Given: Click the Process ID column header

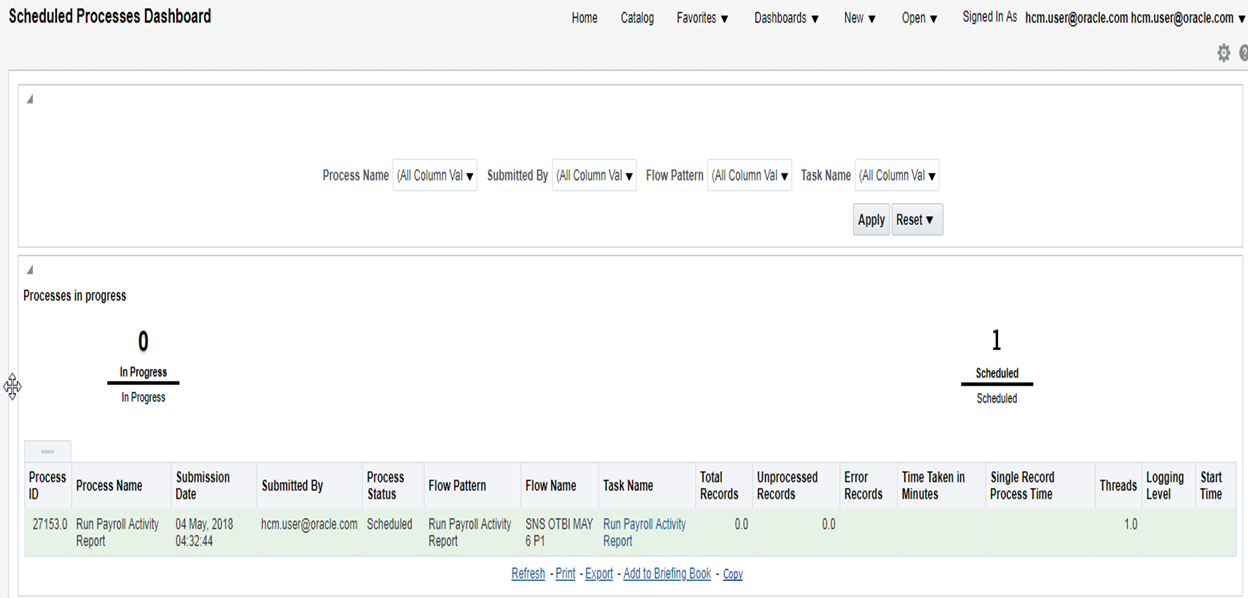Looking at the screenshot, I should [48, 486].
